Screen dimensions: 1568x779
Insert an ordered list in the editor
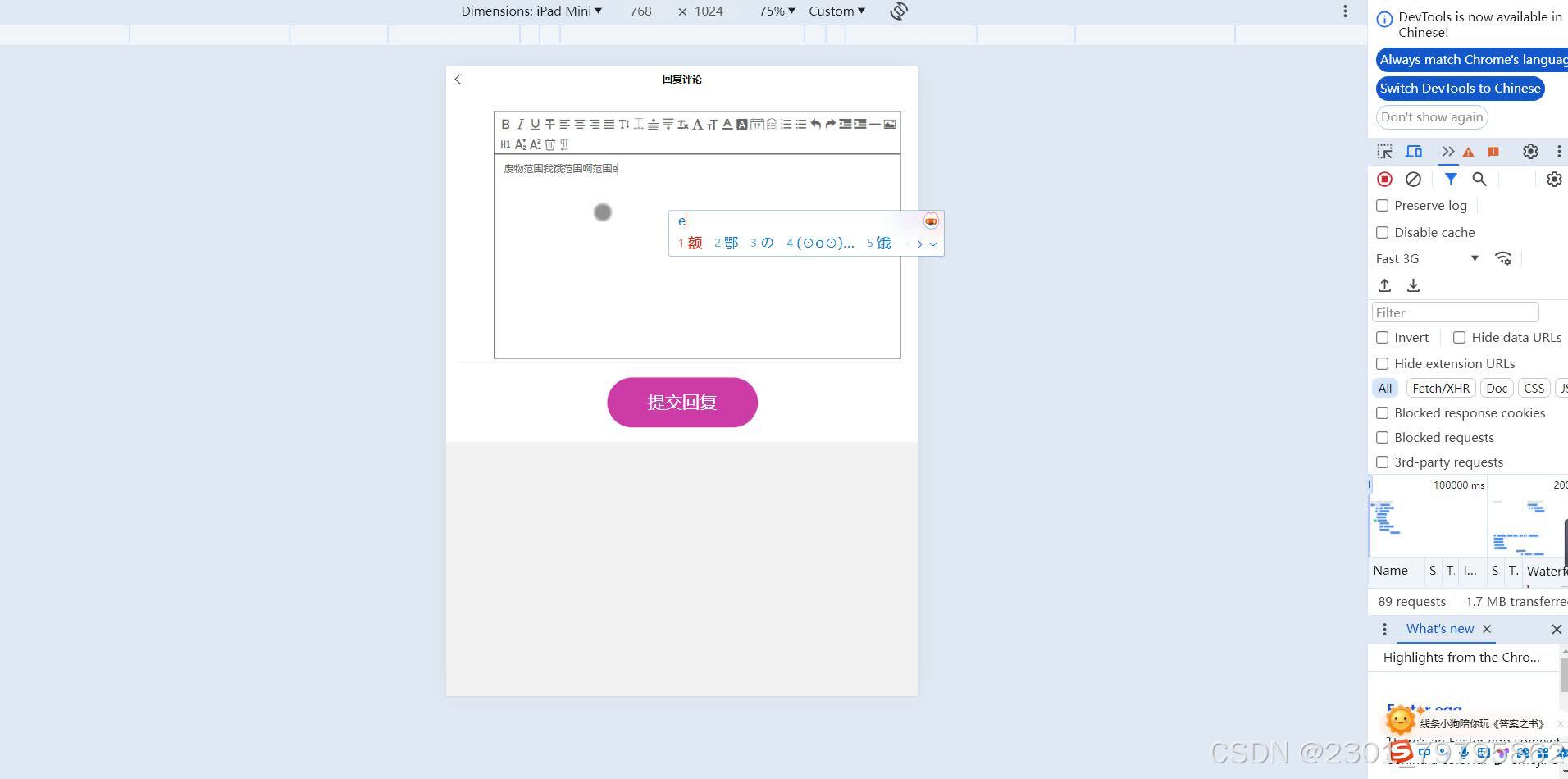tap(786, 125)
